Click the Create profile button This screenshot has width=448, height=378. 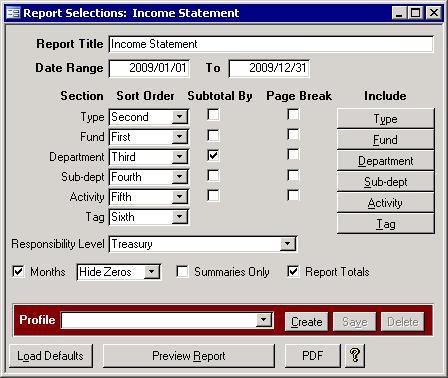point(307,322)
